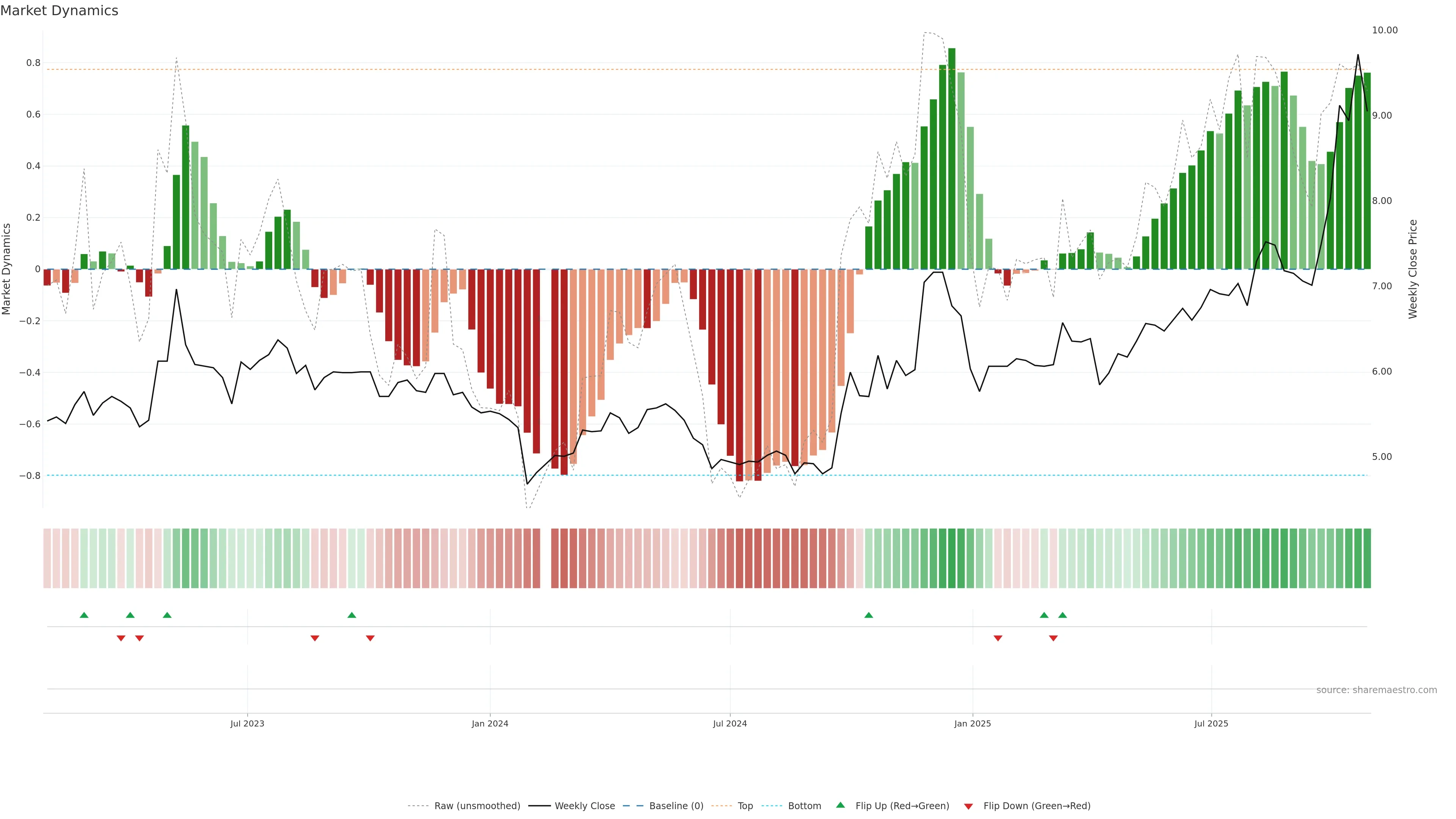Click the flip-up triangle near October 2024
Image resolution: width=1456 pixels, height=819 pixels.
[869, 615]
